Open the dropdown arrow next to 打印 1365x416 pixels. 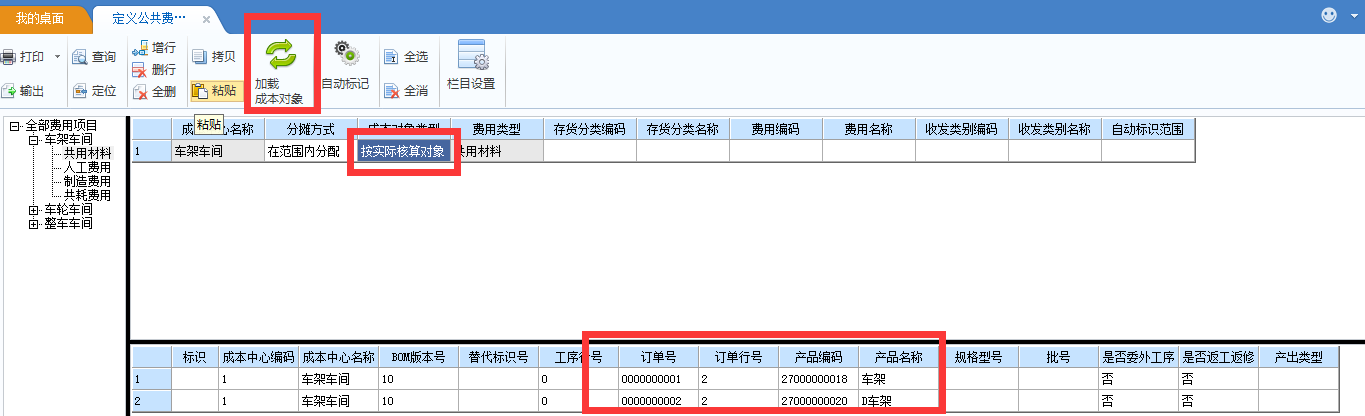57,57
